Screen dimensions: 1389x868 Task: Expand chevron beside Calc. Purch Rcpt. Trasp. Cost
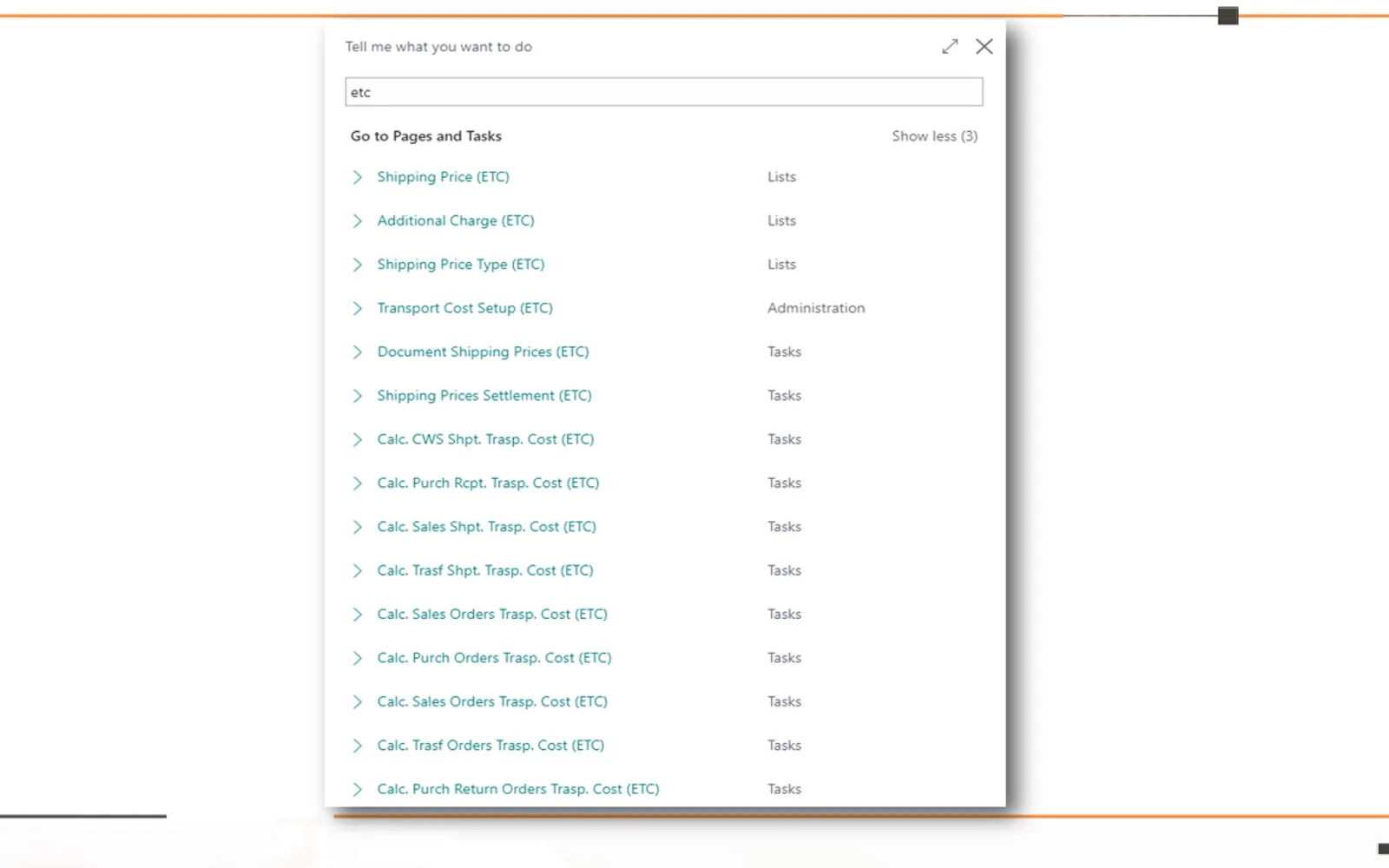pyautogui.click(x=357, y=483)
